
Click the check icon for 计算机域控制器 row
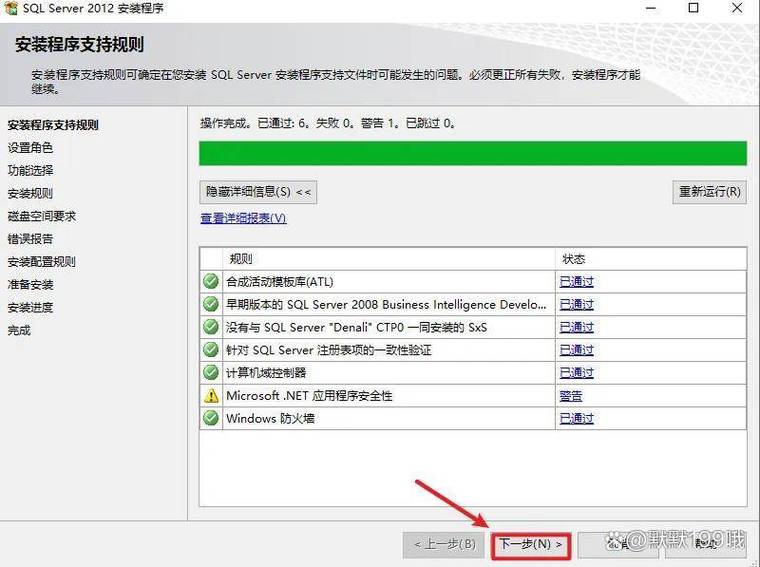pyautogui.click(x=210, y=372)
